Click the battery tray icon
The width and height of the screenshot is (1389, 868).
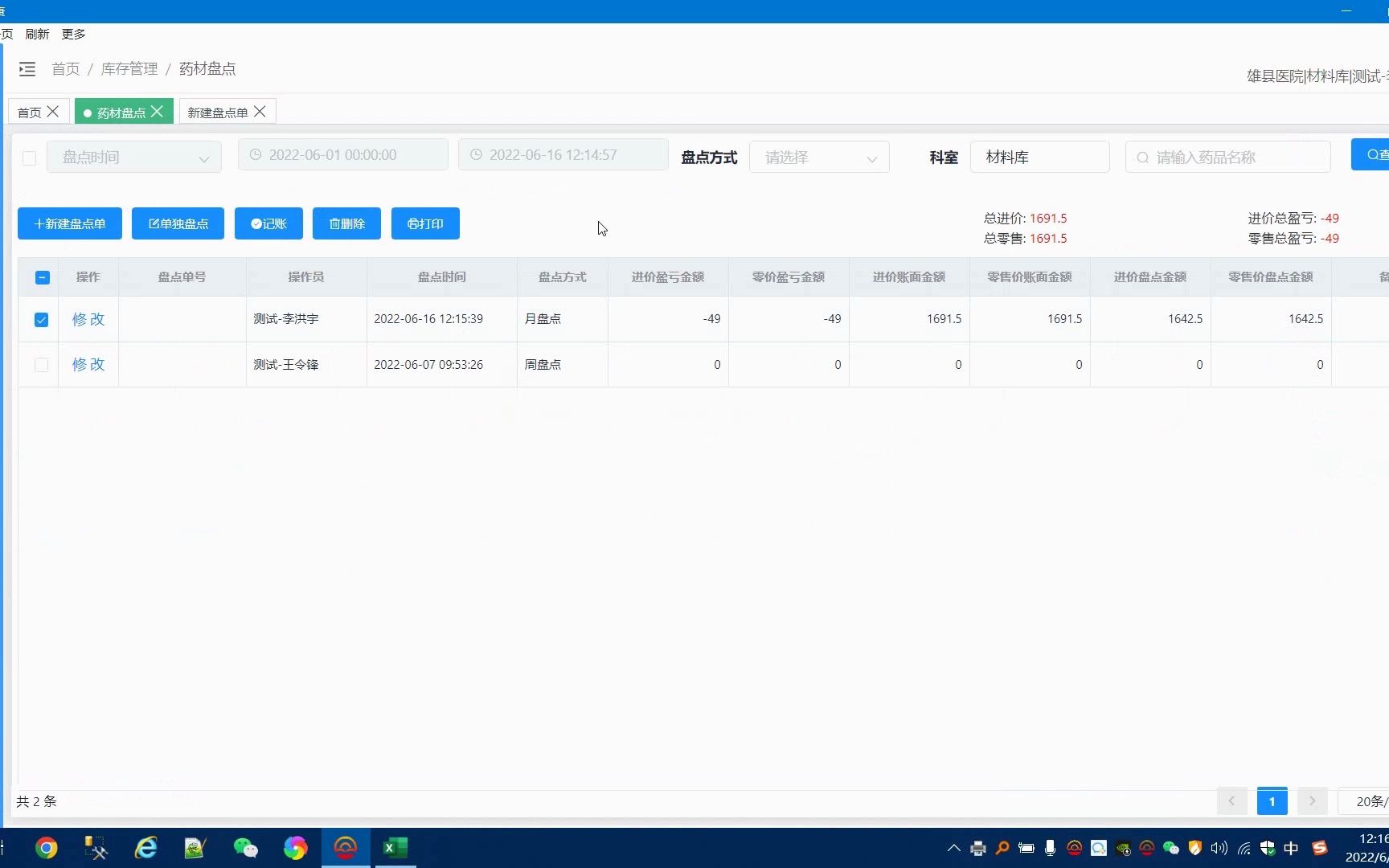[1026, 848]
